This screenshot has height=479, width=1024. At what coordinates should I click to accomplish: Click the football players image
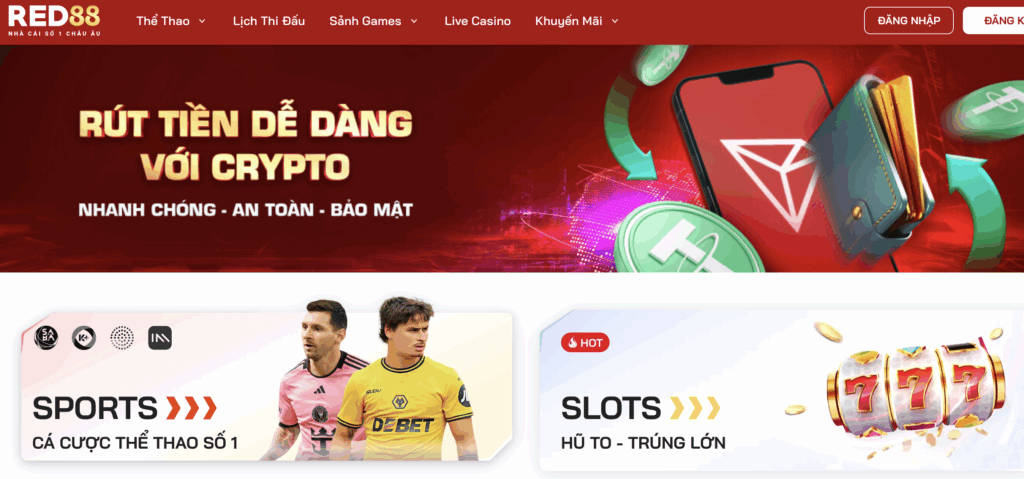(x=368, y=379)
